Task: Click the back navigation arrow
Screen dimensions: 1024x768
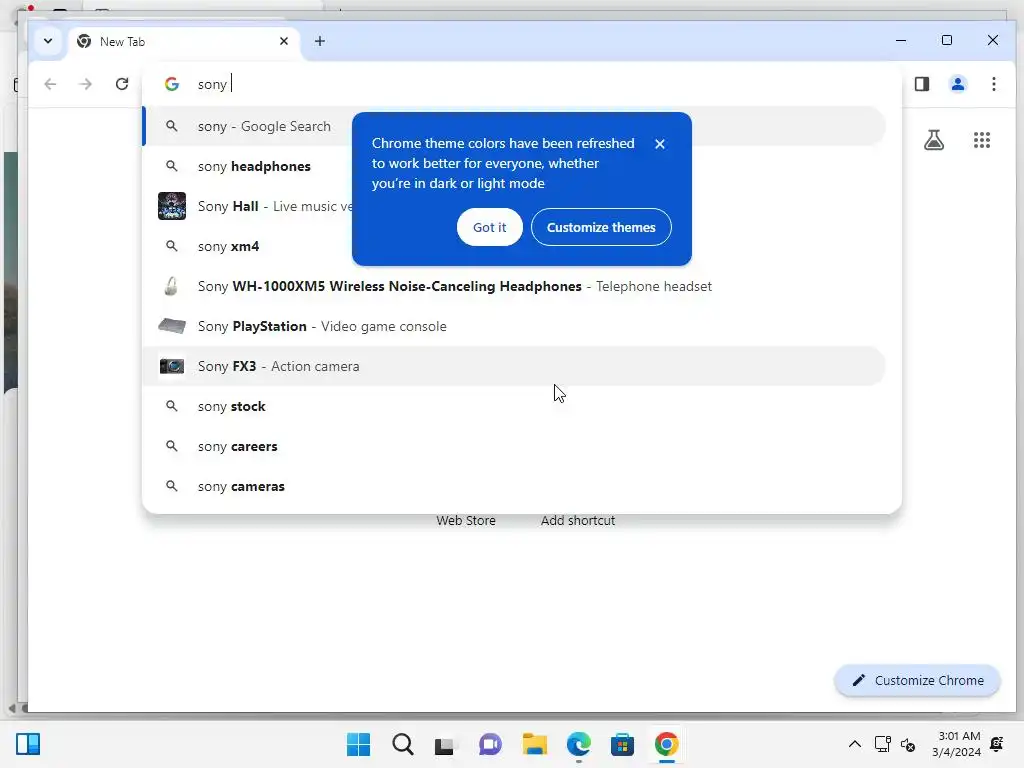Action: coord(50,84)
